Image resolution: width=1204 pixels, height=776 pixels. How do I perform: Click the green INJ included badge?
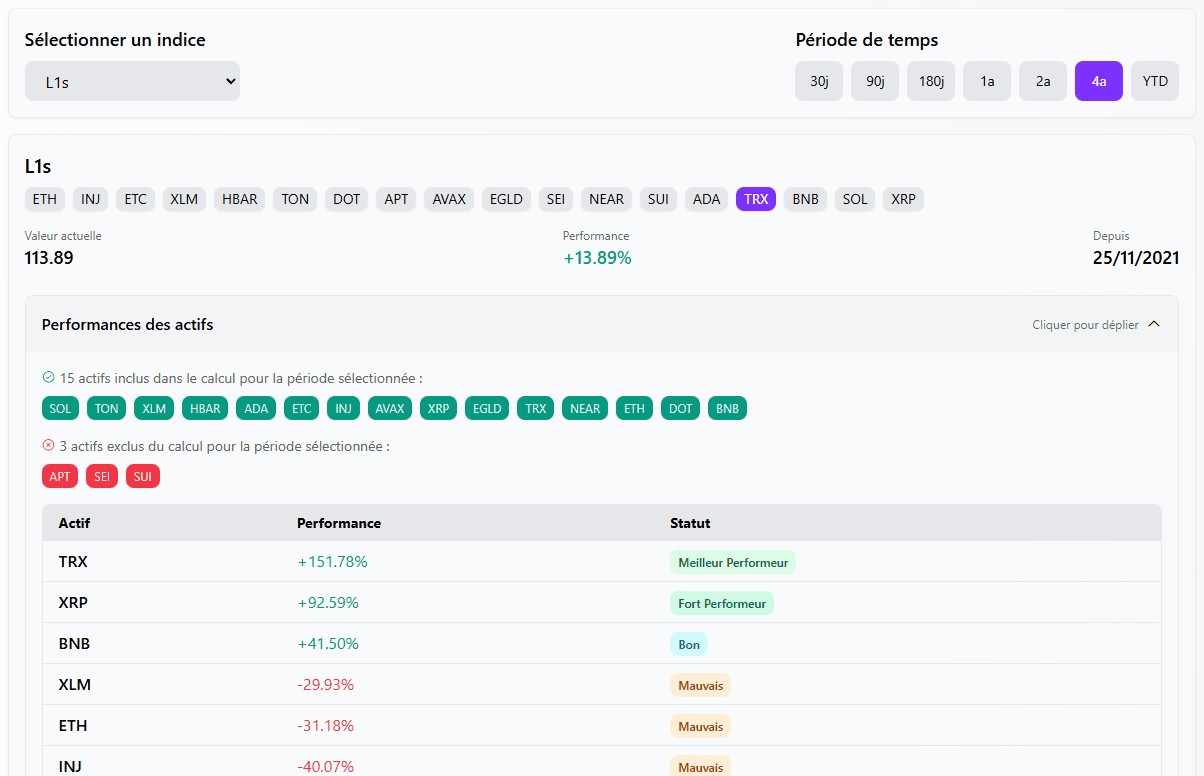click(x=343, y=408)
